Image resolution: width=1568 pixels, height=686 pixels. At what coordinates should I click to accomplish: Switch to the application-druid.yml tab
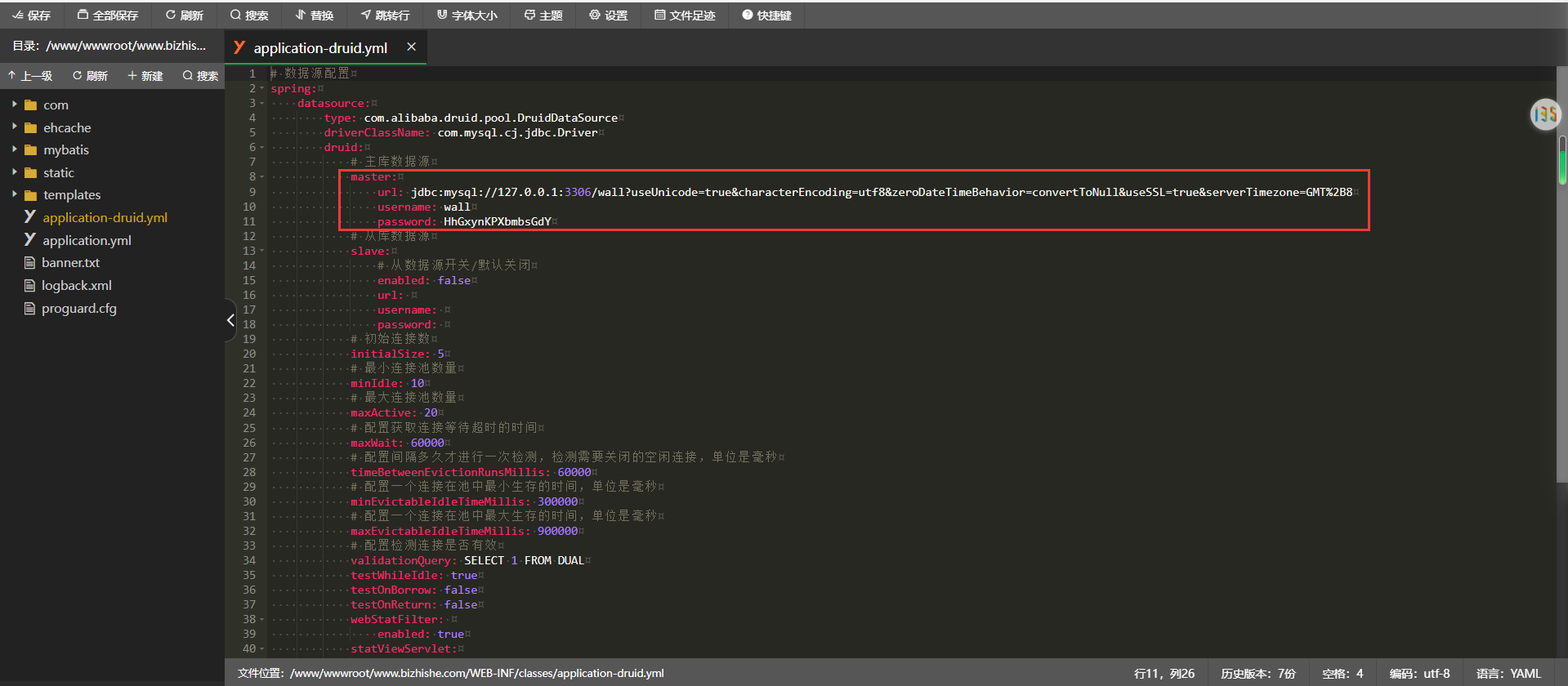click(319, 48)
